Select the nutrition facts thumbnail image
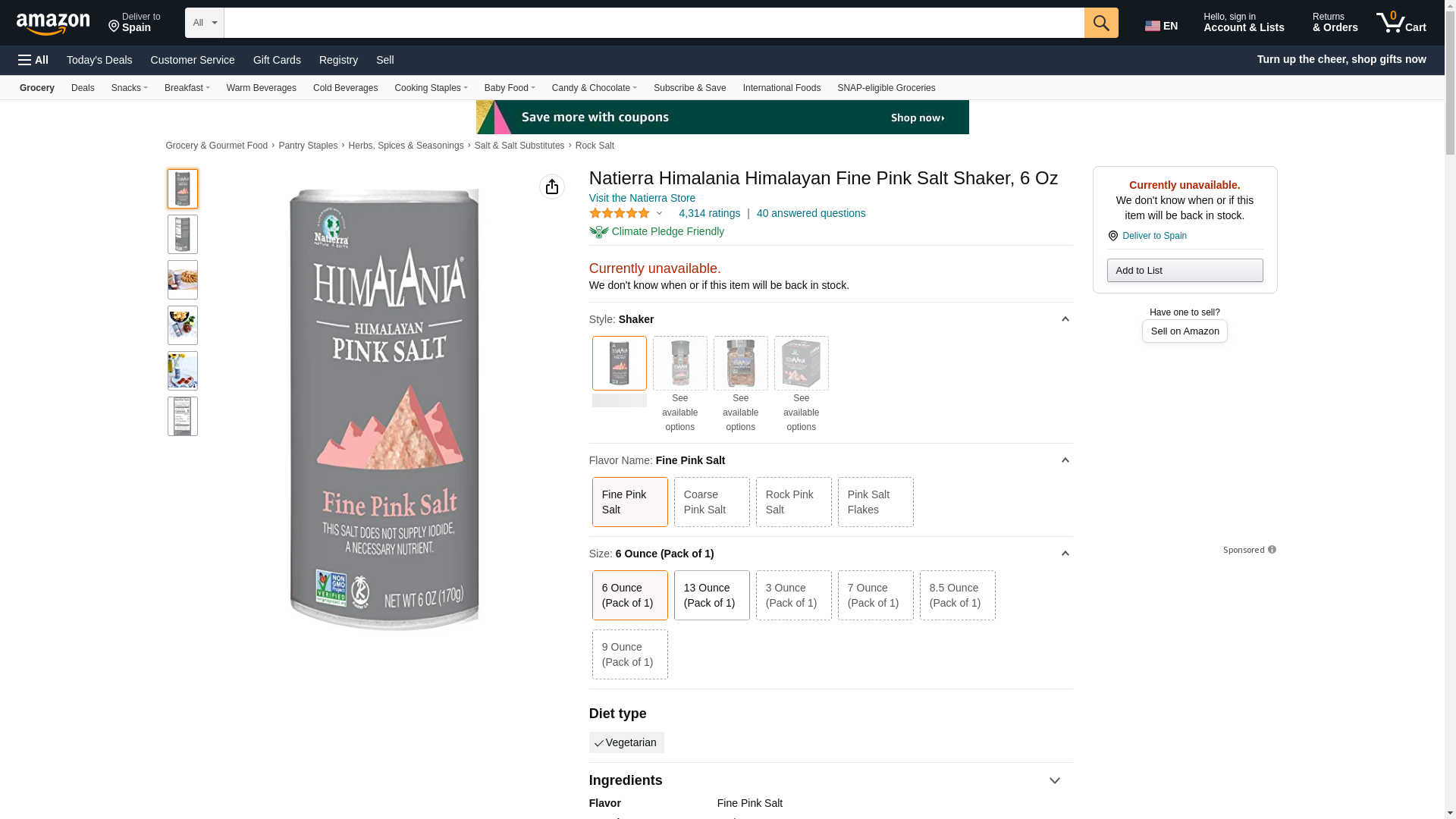Screen dimensions: 1456x819 (183, 416)
